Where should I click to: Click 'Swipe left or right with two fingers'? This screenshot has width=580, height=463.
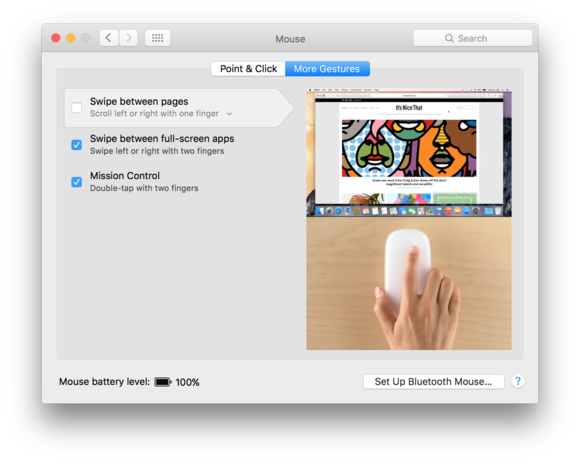(157, 151)
